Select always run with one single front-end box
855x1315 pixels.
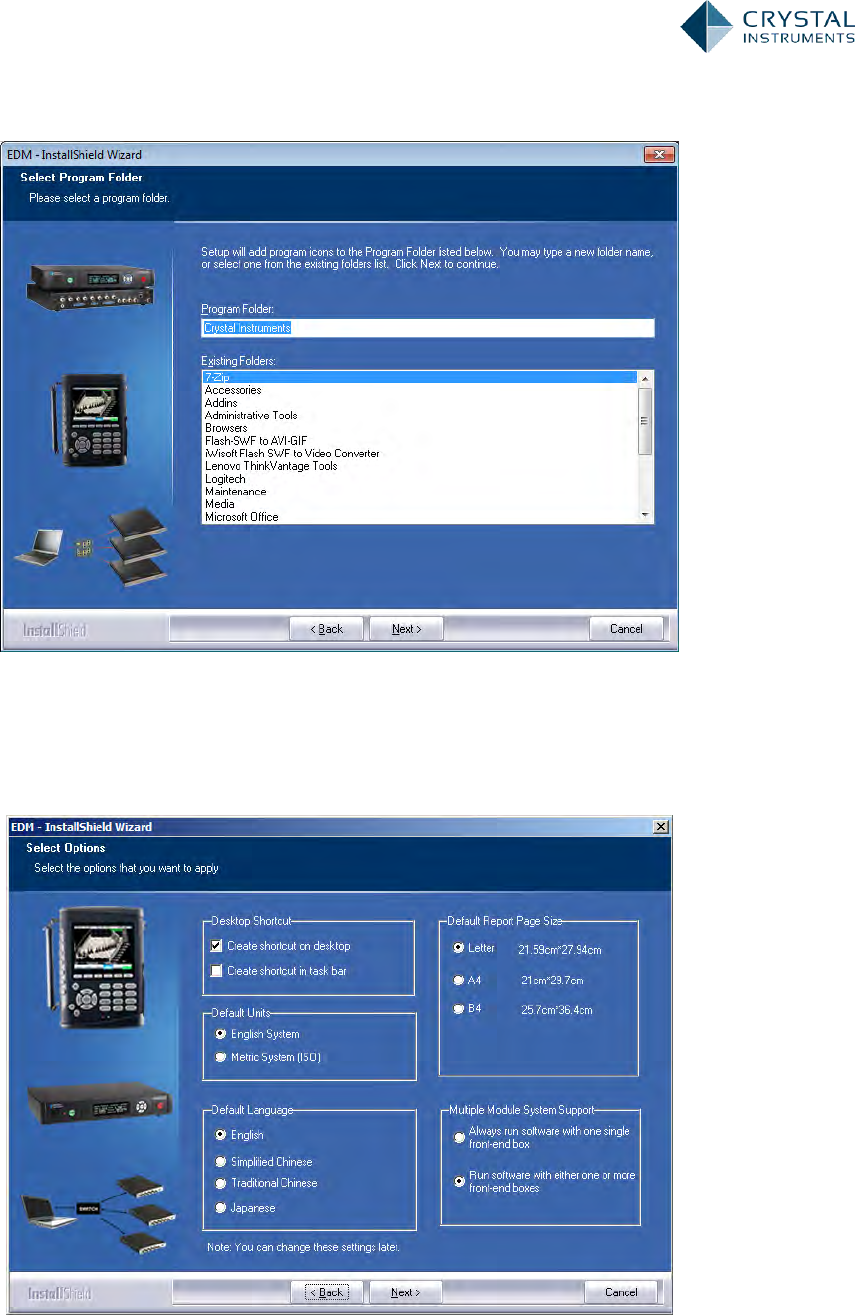point(459,1137)
